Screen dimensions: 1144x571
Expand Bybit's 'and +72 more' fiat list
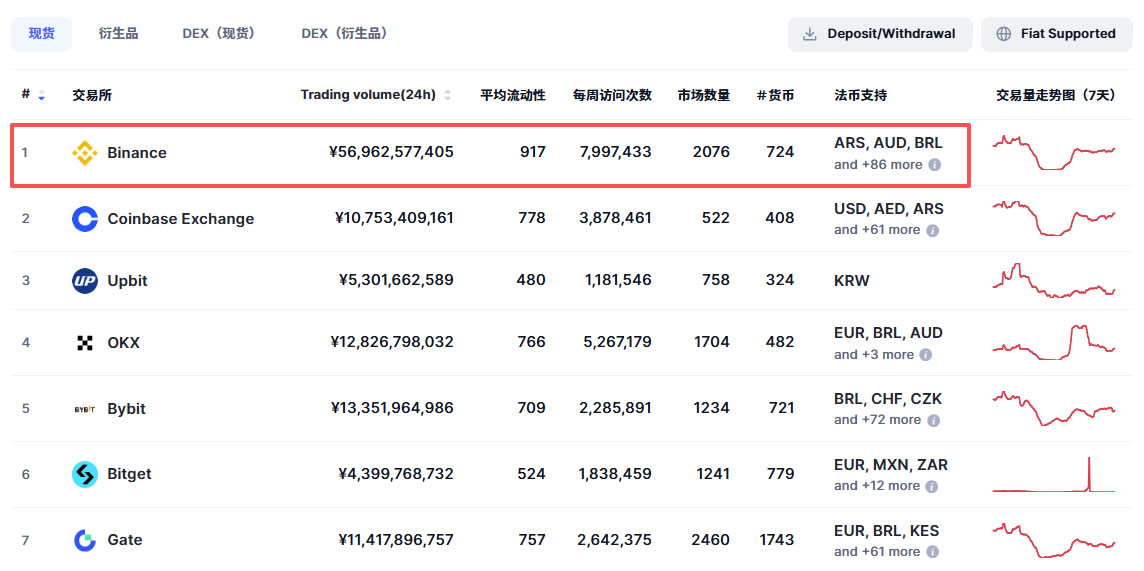[886, 420]
